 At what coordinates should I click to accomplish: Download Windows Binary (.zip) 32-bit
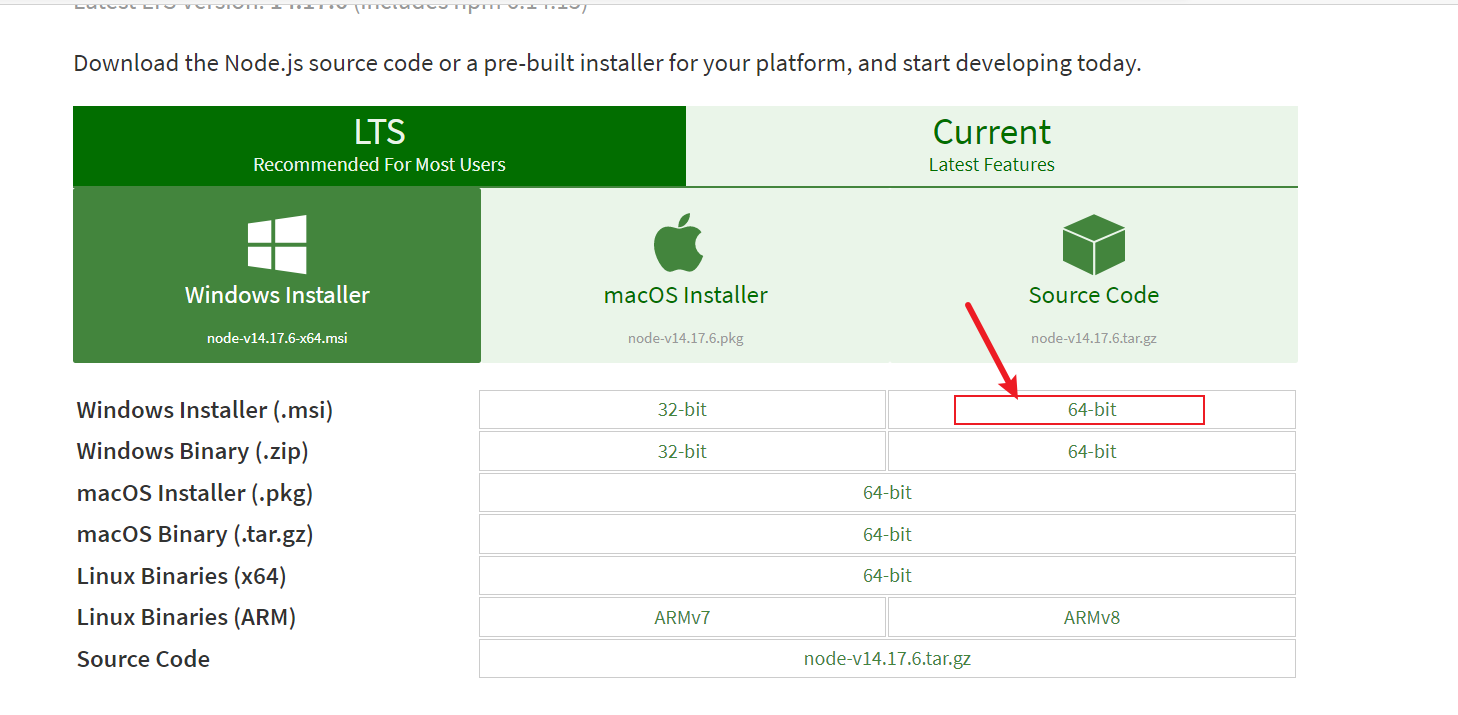(682, 451)
